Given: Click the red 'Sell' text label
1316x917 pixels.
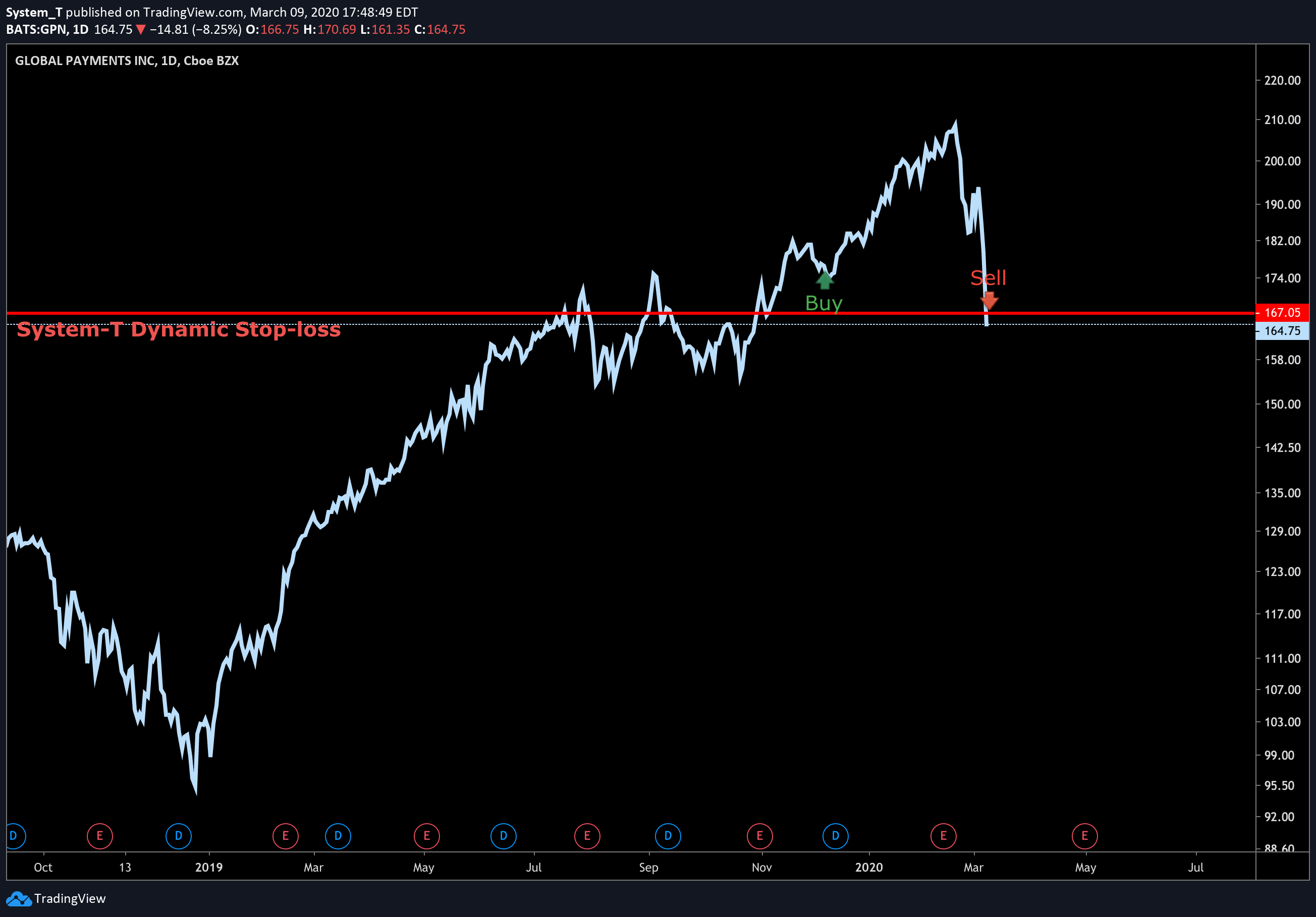Looking at the screenshot, I should 988,278.
